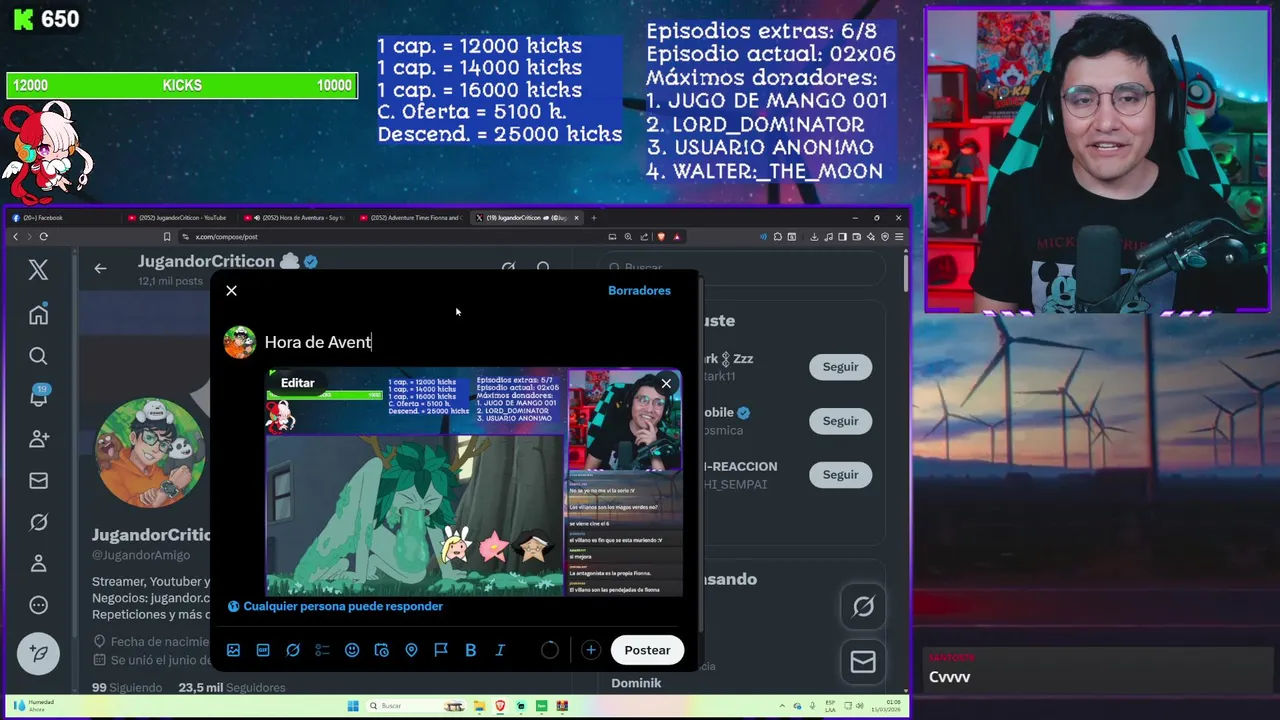Follow the Zzz suggested account
Screen dimensions: 1280x720
[840, 367]
